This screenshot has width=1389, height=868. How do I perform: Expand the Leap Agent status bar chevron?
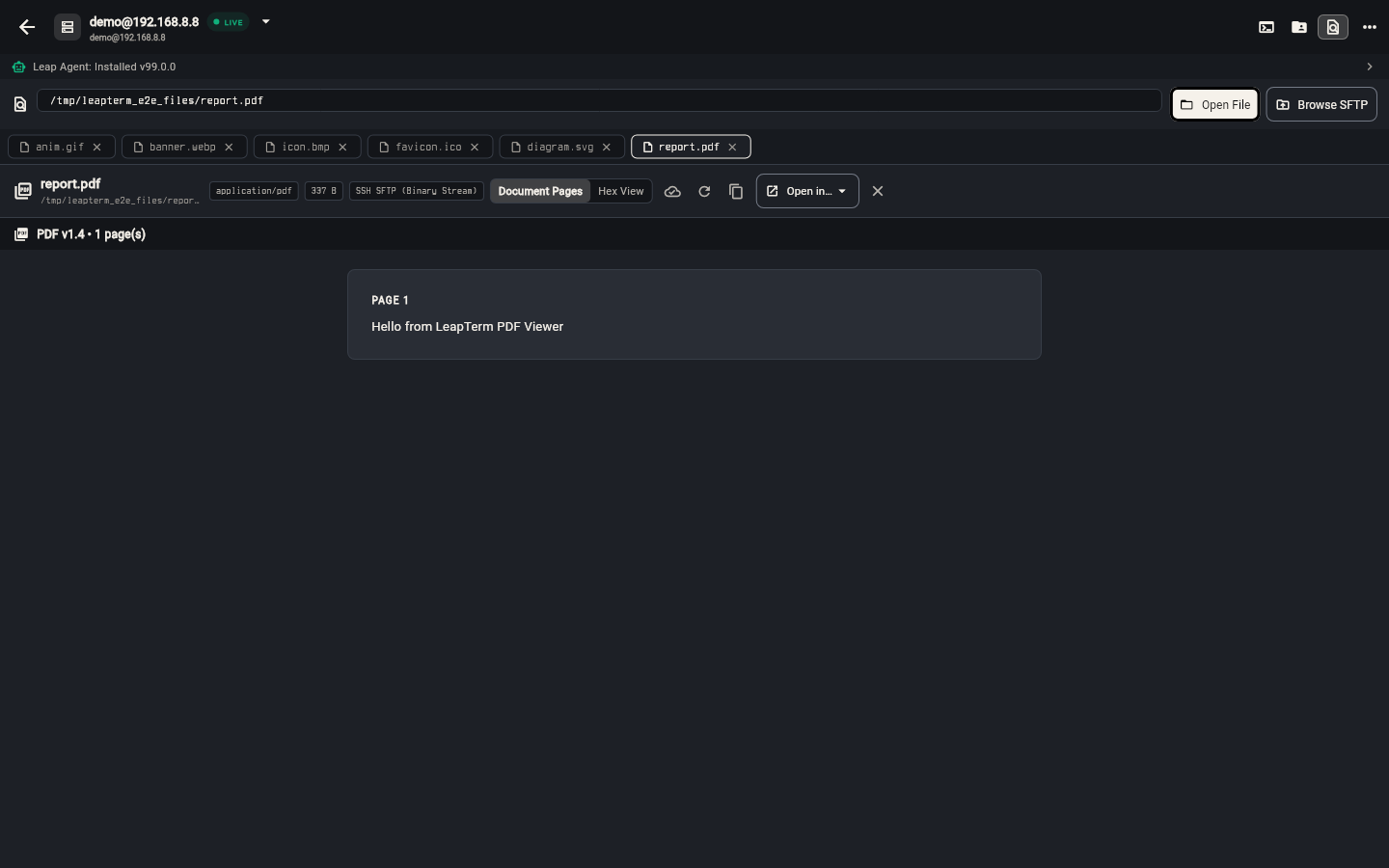tap(1370, 67)
